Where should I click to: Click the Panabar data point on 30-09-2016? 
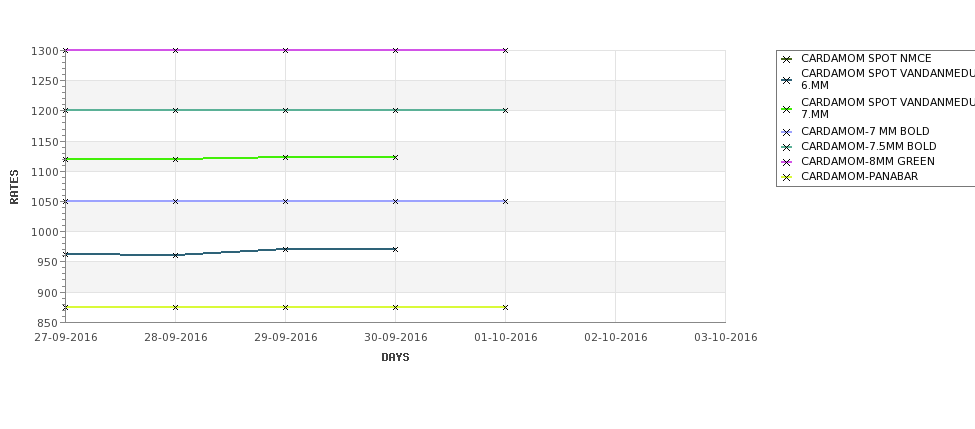(x=395, y=307)
